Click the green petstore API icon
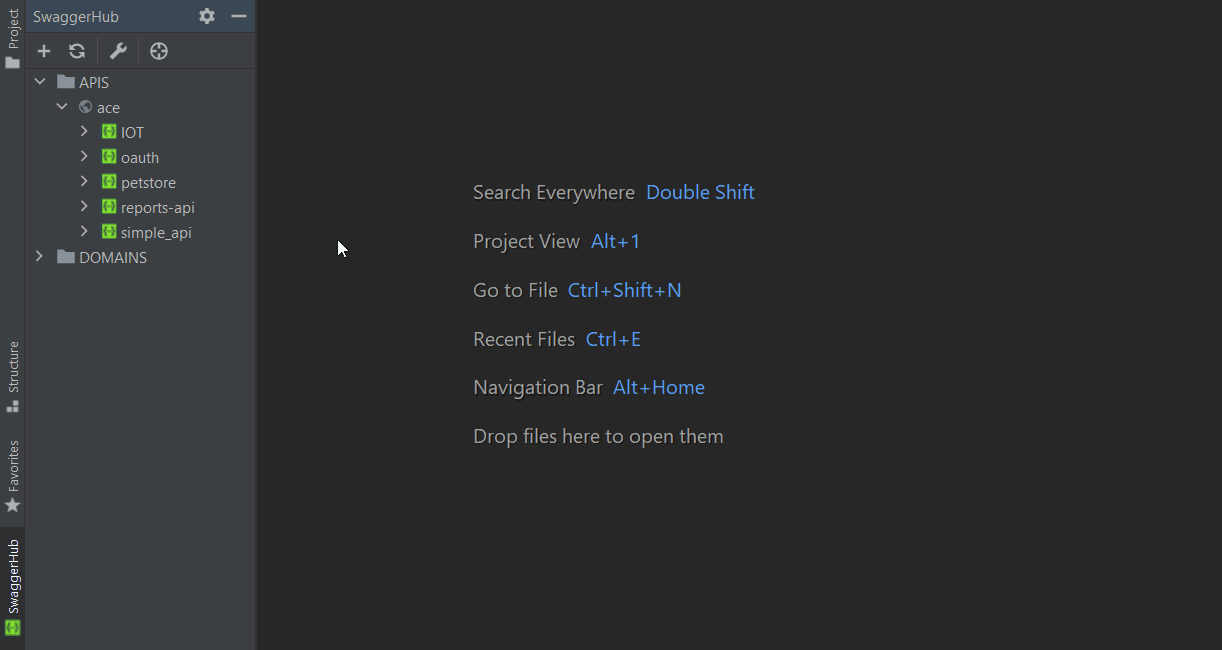This screenshot has height=650, width=1222. pos(110,182)
